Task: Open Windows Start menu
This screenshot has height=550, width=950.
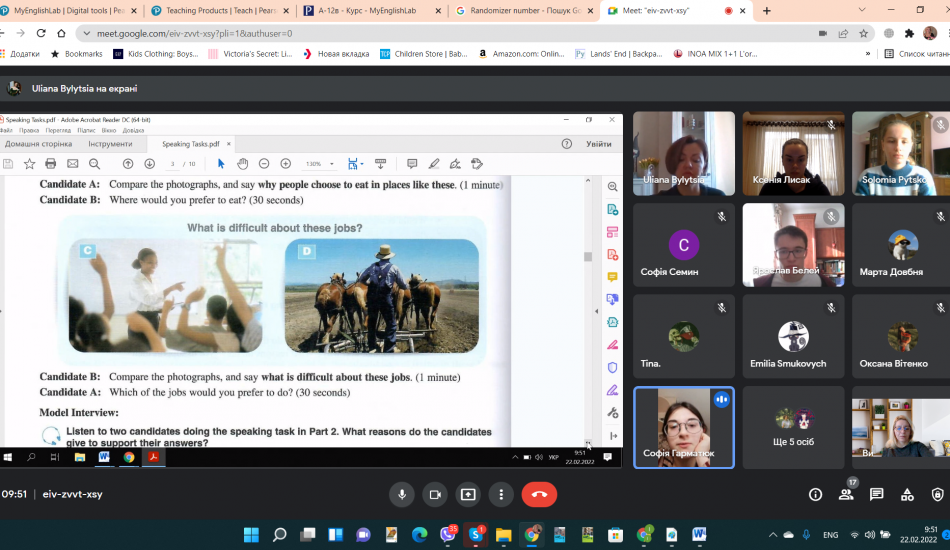Action: pos(250,535)
